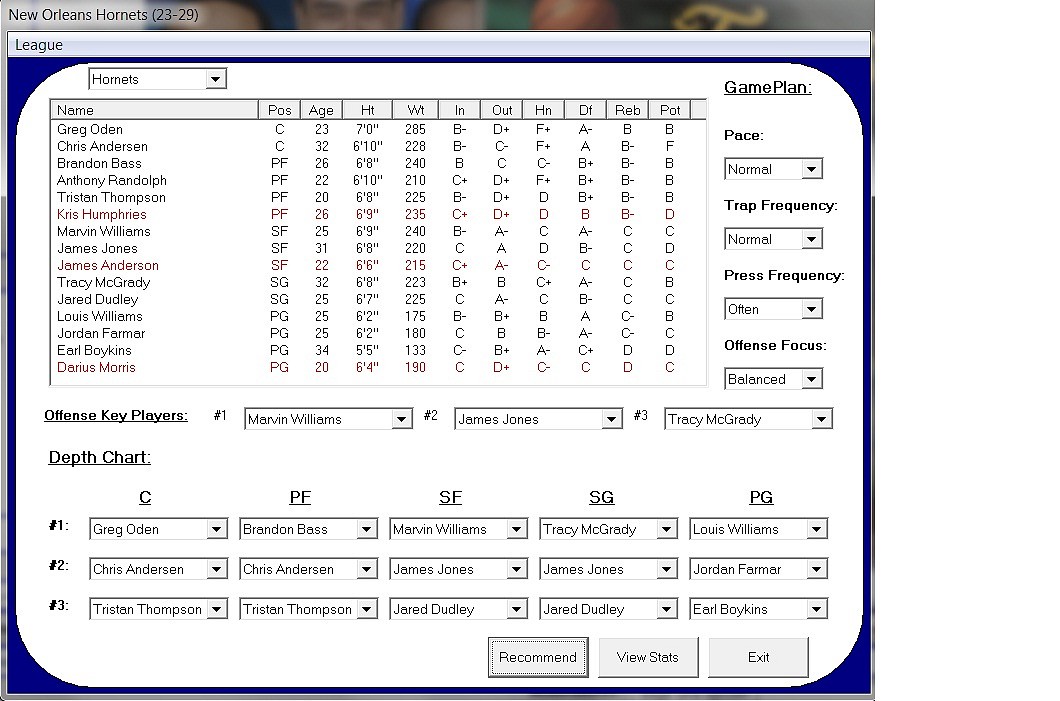Select Tracy McGrady roster row
Image resolution: width=1060 pixels, height=701 pixels.
tap(379, 282)
